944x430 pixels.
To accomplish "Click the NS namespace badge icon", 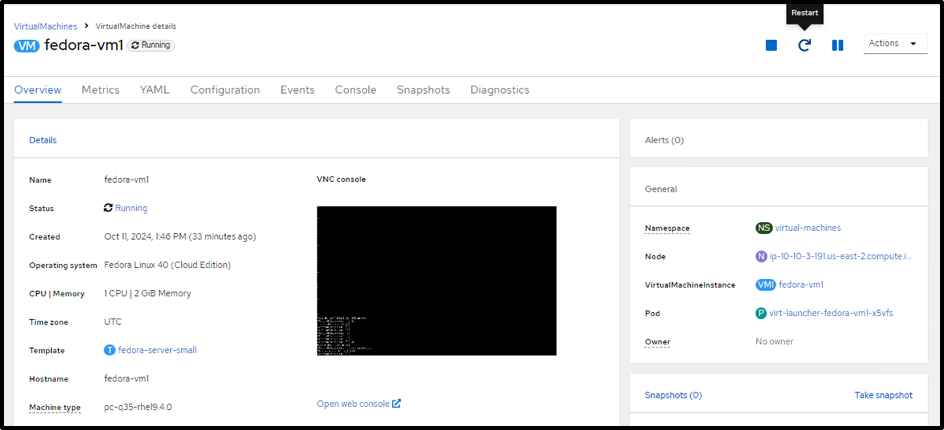I will click(764, 228).
